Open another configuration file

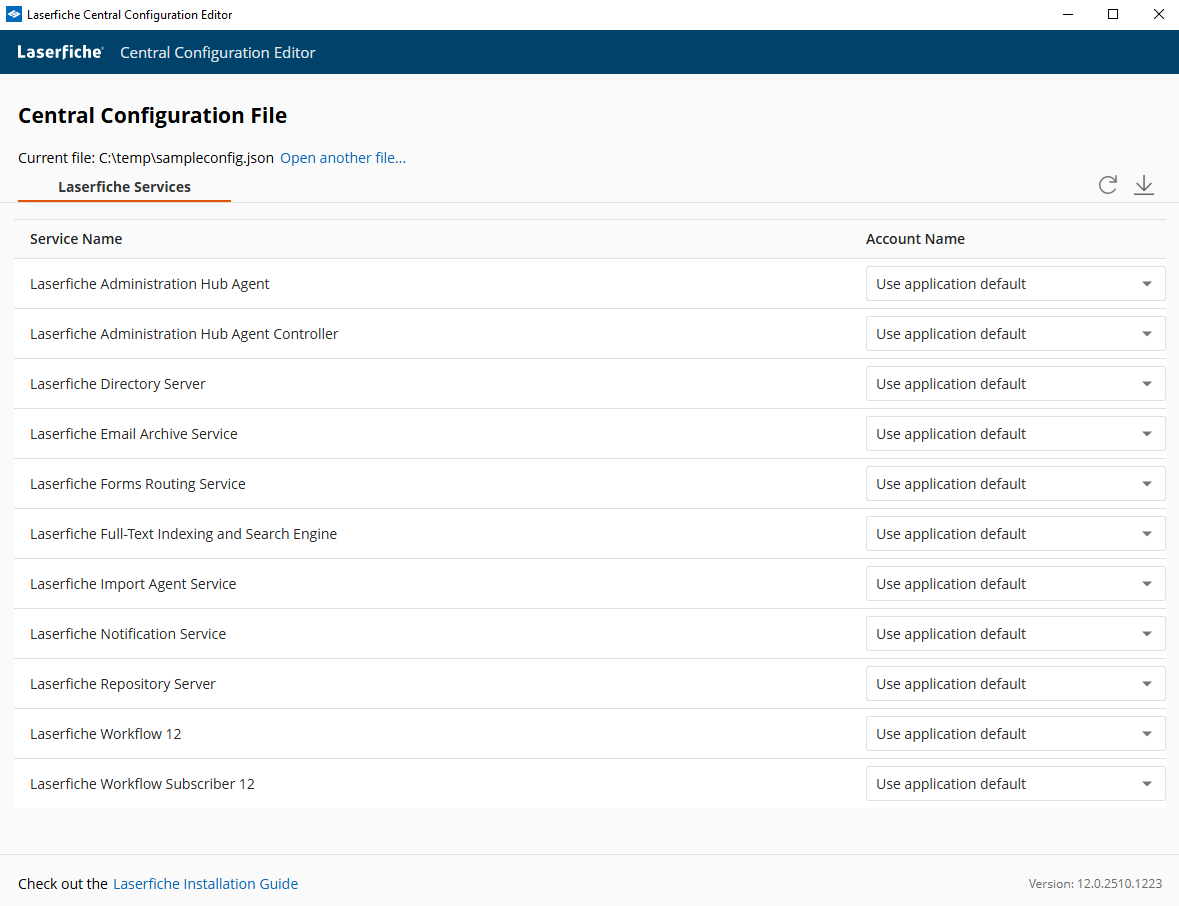(x=343, y=157)
